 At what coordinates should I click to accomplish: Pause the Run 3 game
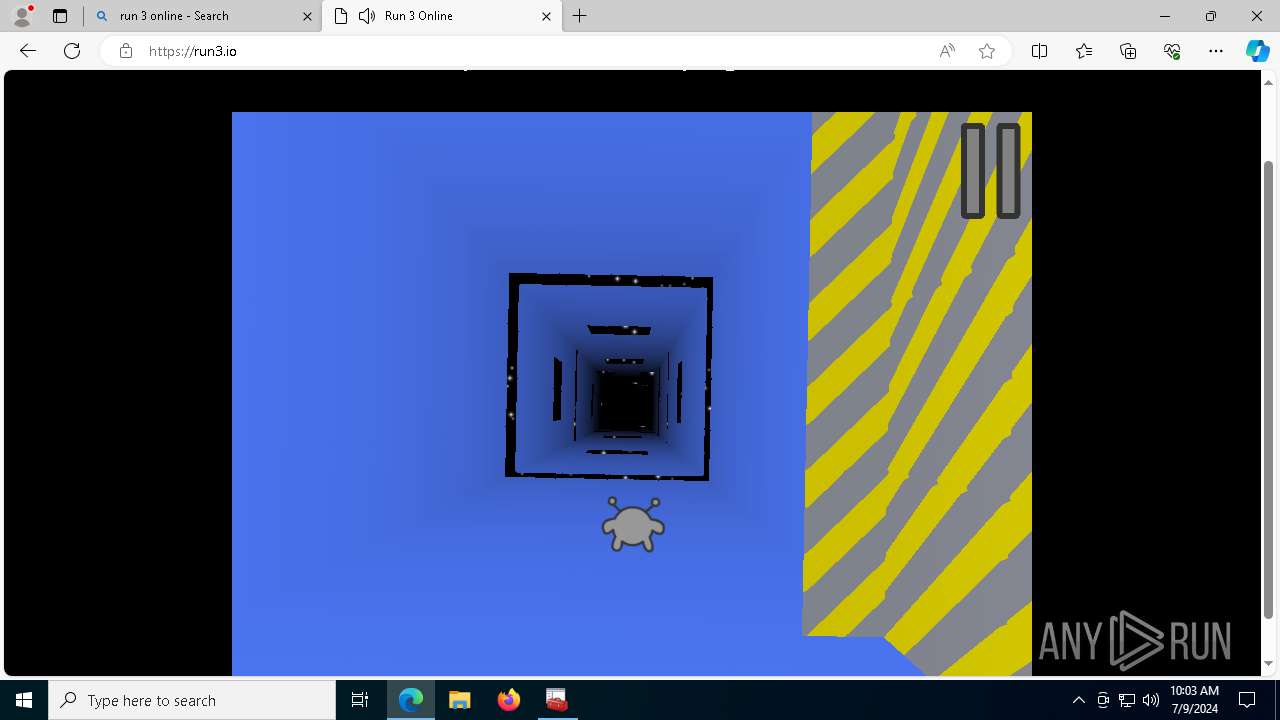(x=991, y=171)
